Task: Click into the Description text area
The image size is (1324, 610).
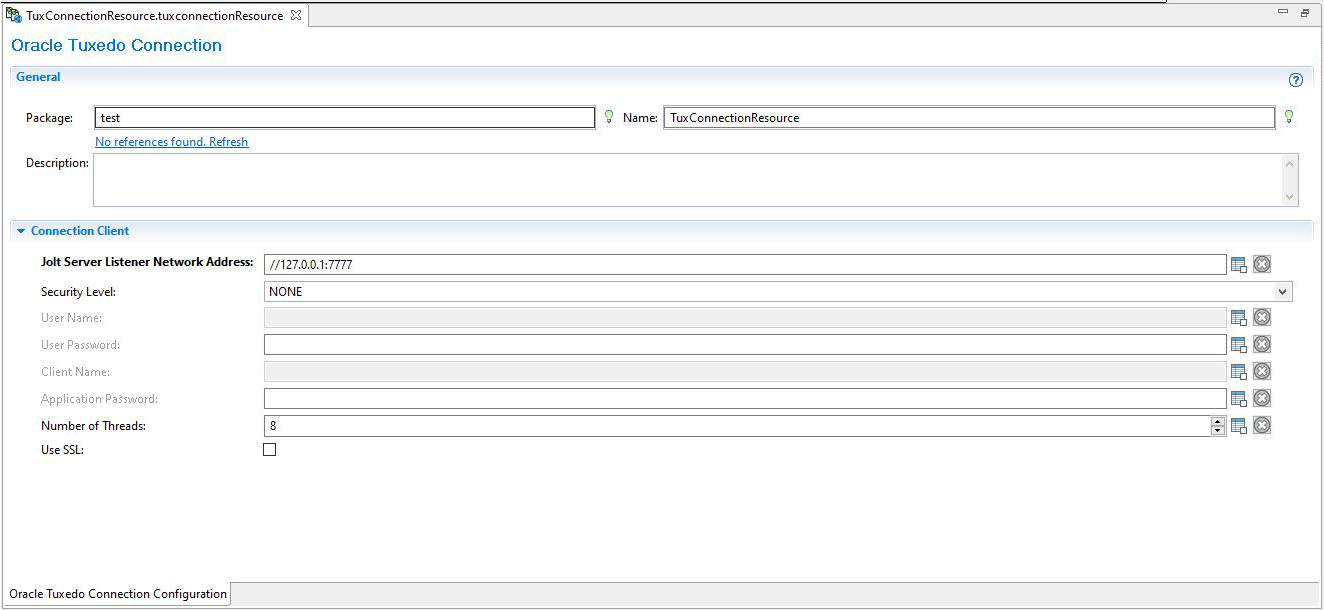Action: (x=687, y=180)
